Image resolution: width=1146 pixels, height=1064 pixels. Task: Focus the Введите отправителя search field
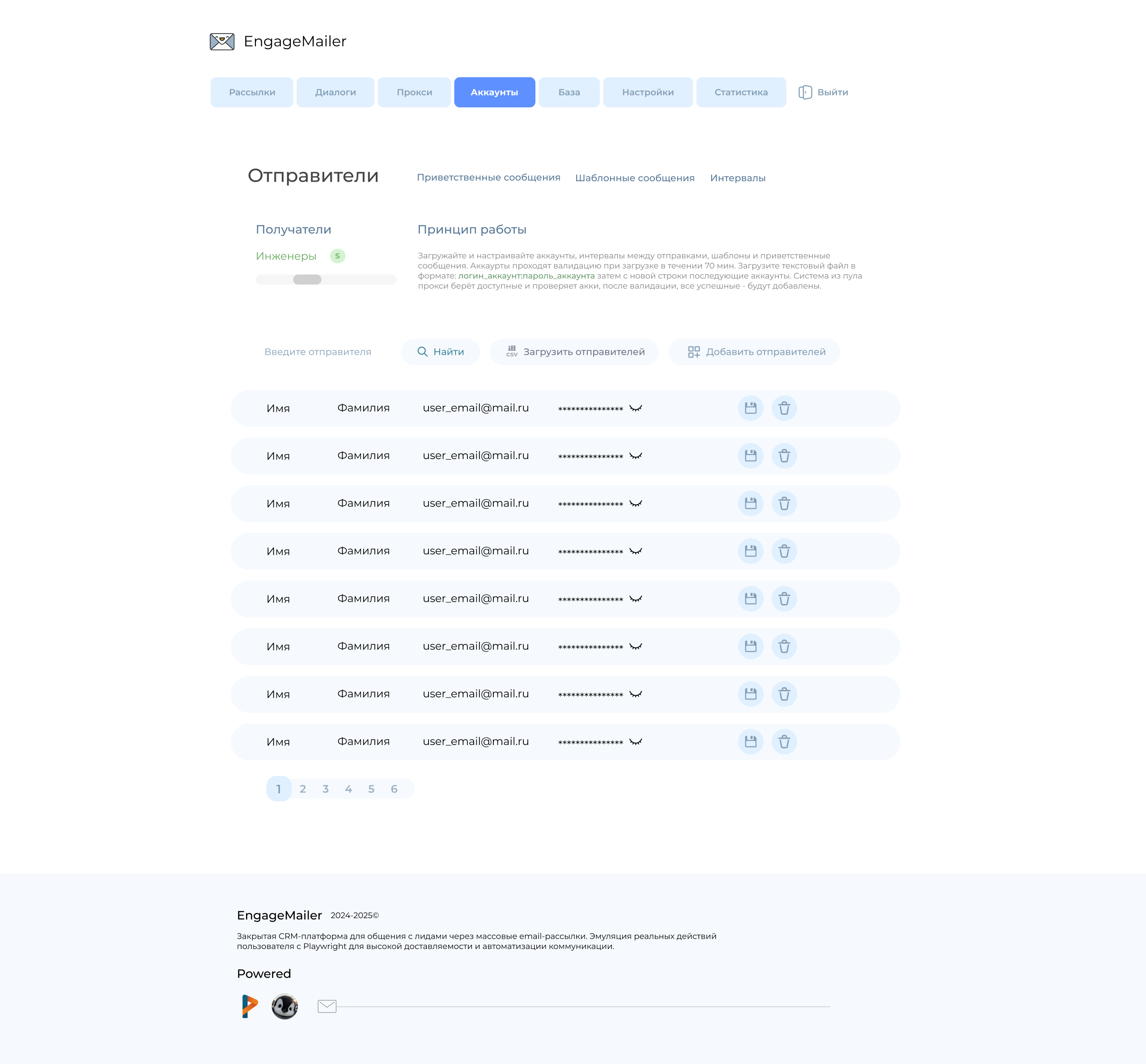[318, 352]
